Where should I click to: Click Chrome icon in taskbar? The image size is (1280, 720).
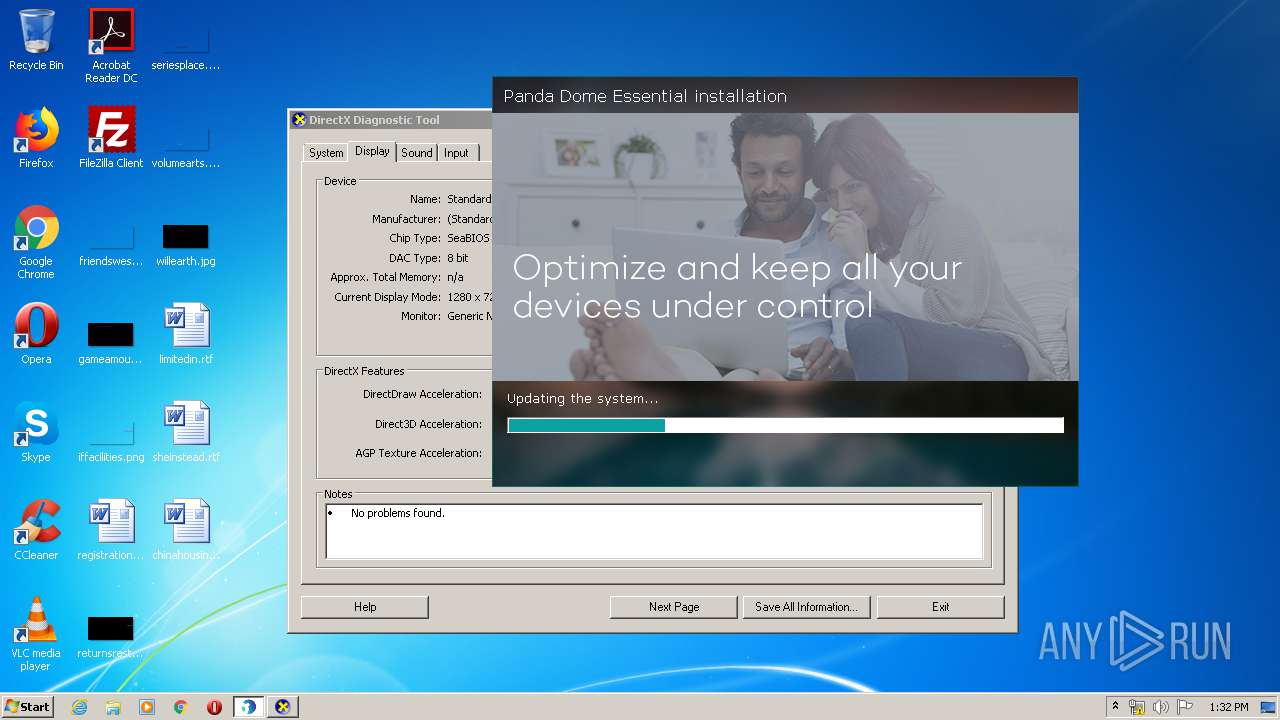181,707
